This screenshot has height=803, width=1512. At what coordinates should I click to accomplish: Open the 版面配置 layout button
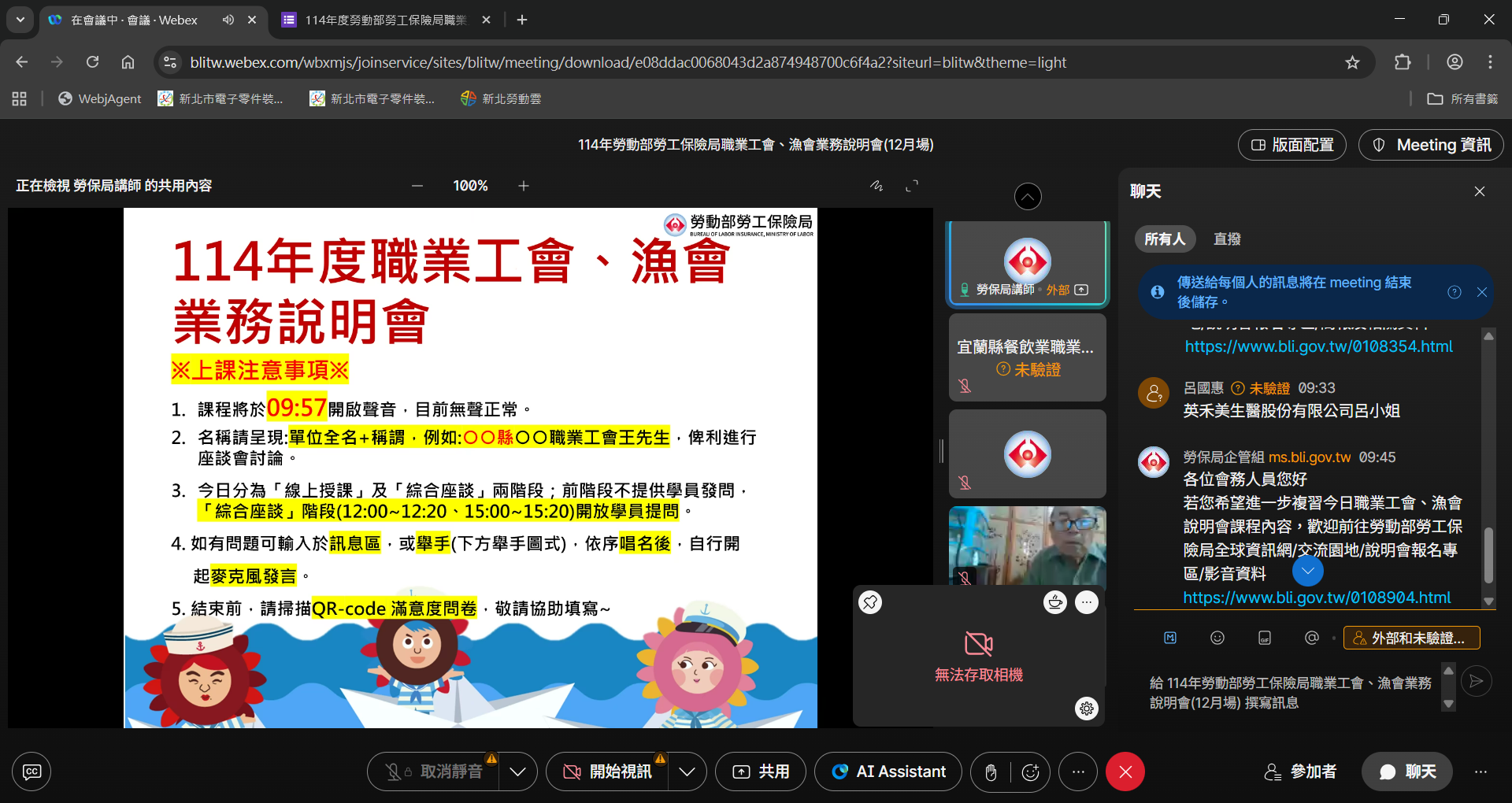[x=1291, y=145]
